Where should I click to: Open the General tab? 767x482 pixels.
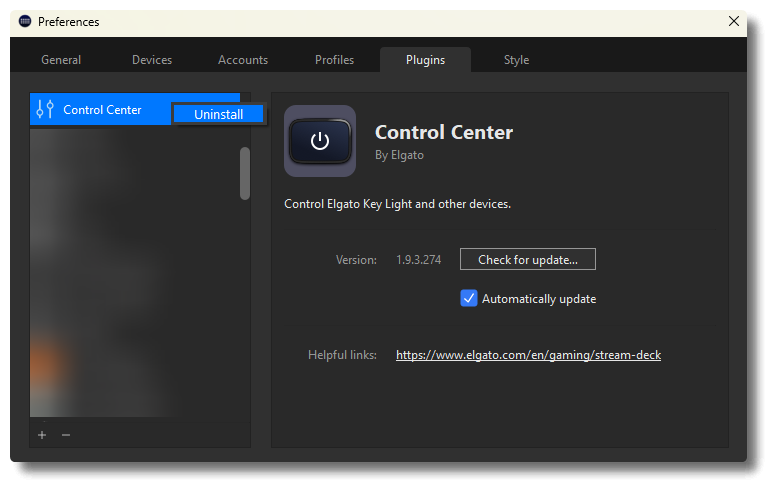point(61,60)
